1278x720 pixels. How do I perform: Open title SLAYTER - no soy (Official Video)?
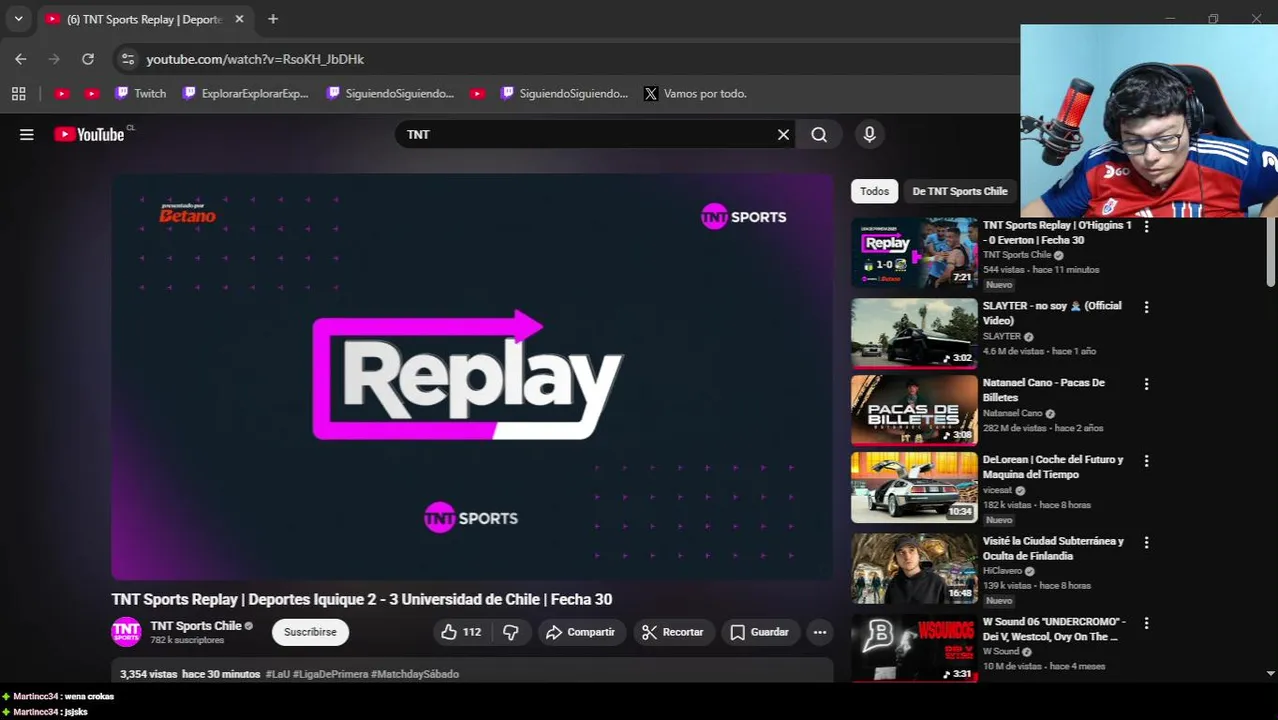pos(1052,313)
